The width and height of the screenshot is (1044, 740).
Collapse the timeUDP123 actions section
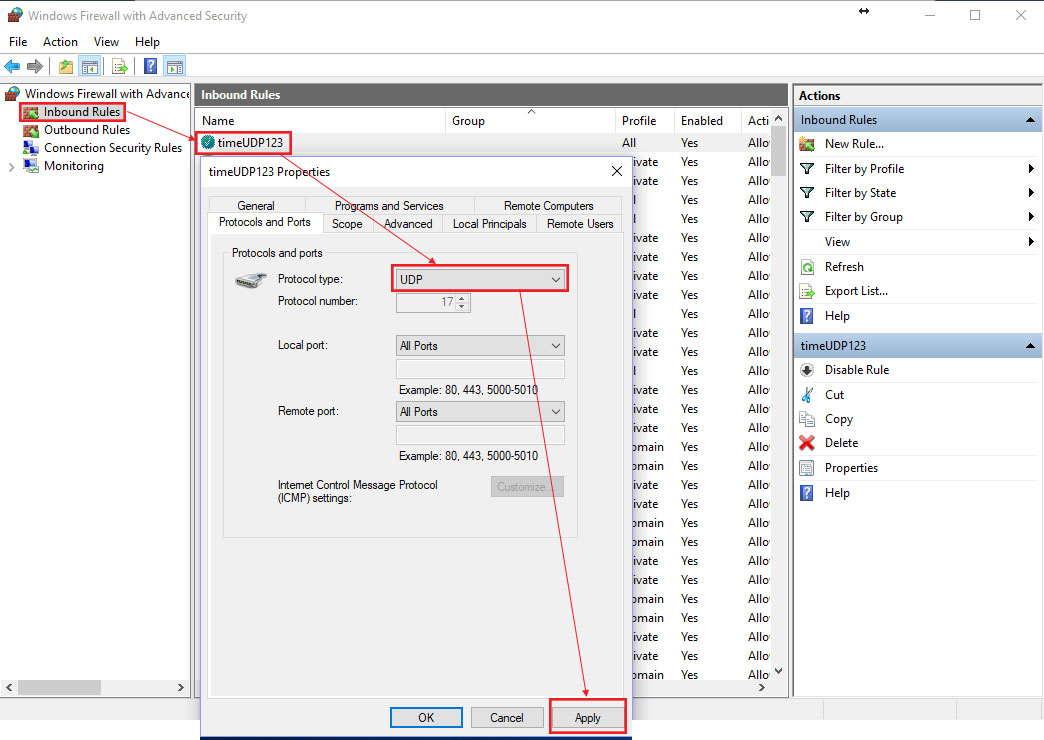(1030, 346)
